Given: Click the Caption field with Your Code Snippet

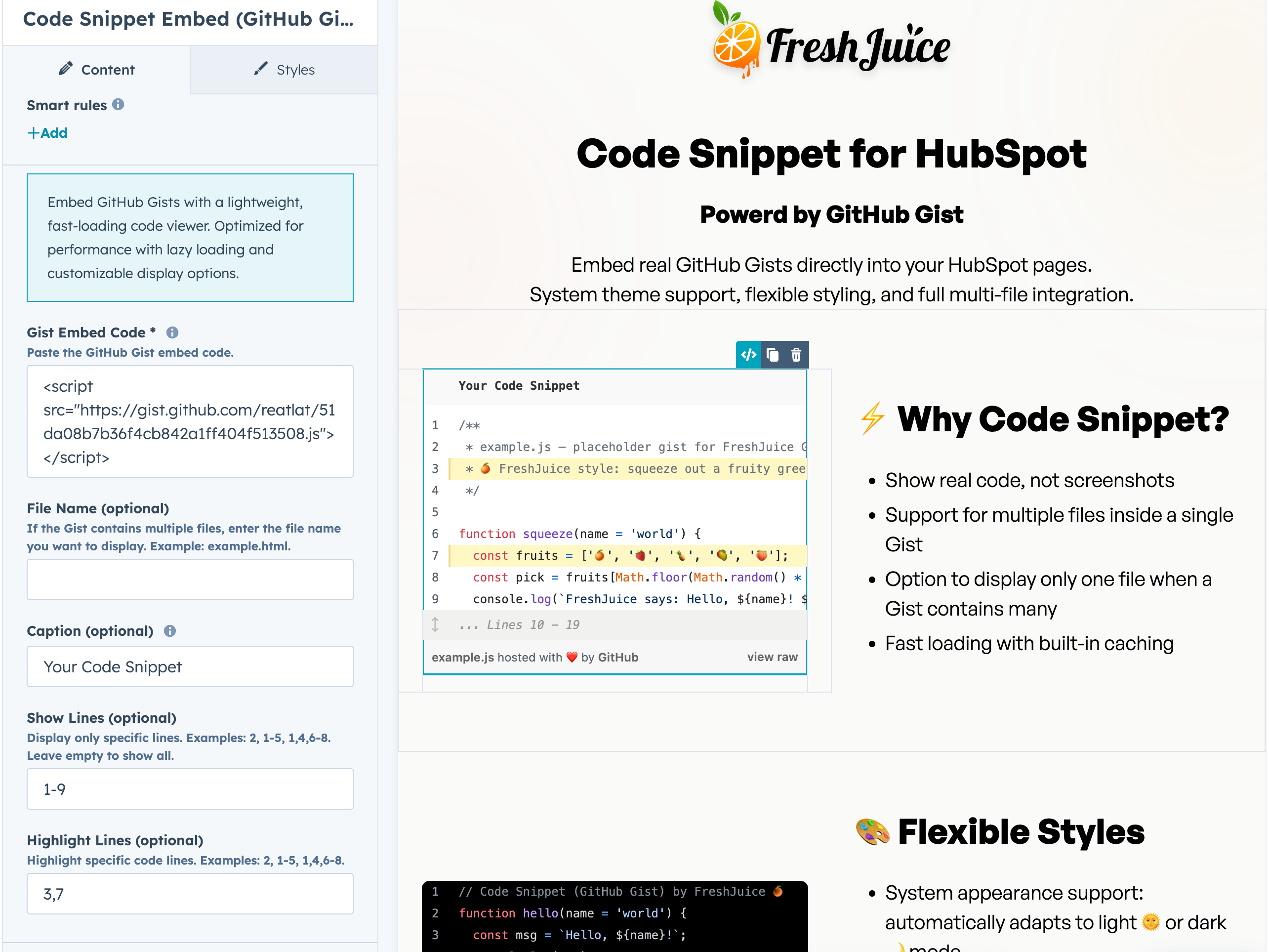Looking at the screenshot, I should (190, 666).
